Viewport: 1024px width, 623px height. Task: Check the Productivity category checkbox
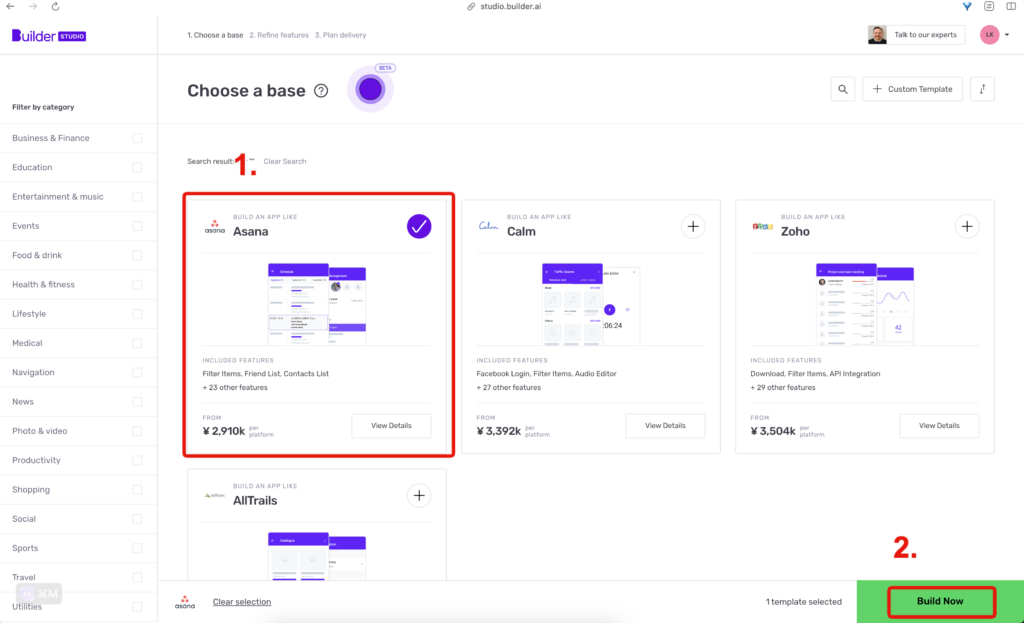point(137,460)
